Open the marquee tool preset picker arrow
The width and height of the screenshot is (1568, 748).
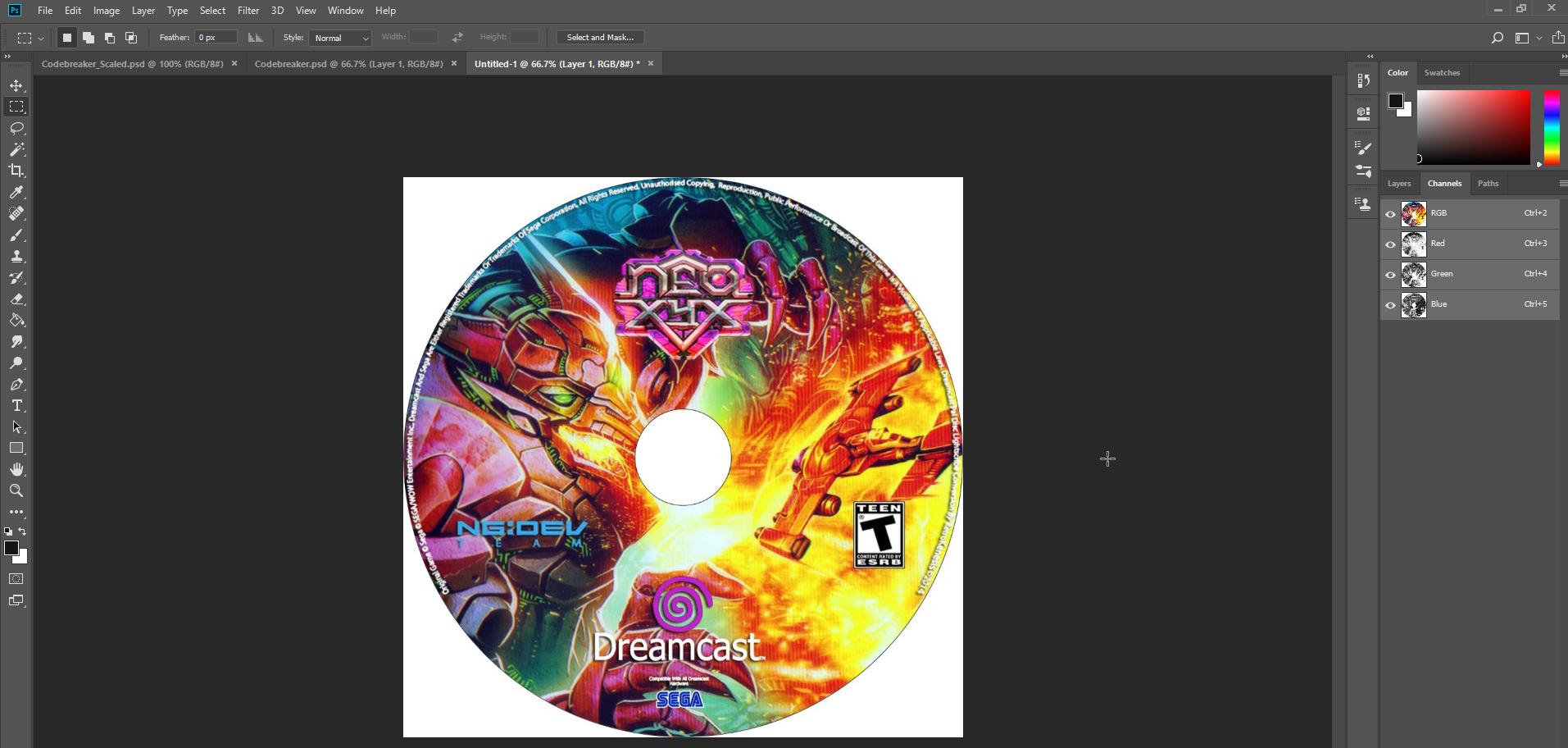(x=41, y=39)
